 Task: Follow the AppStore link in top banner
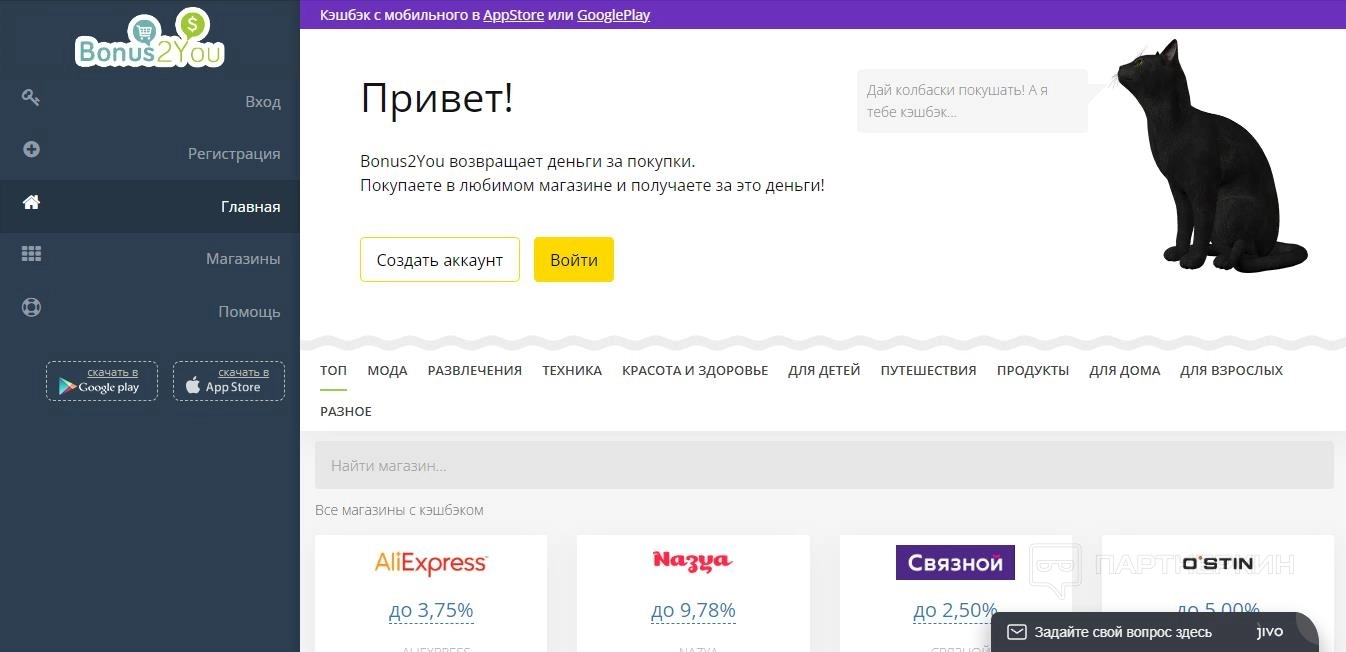513,15
